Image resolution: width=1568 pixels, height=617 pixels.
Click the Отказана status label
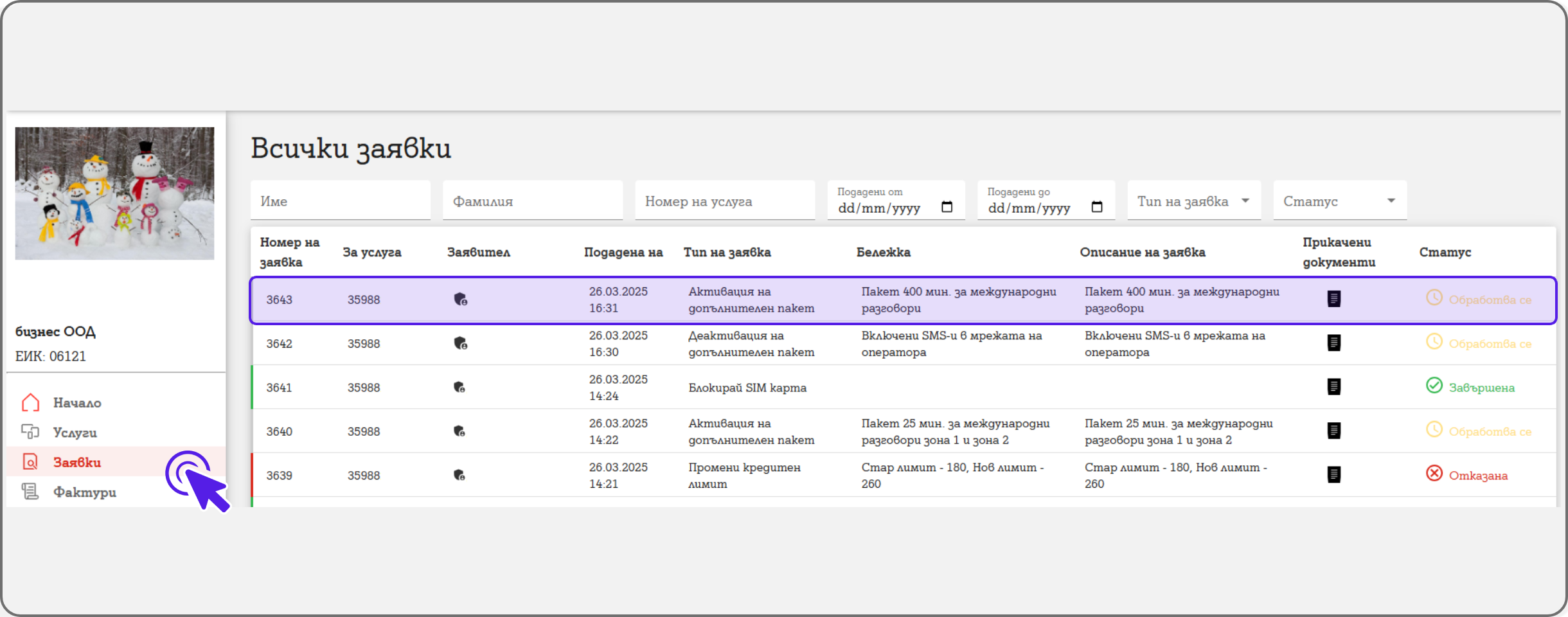[x=1478, y=475]
